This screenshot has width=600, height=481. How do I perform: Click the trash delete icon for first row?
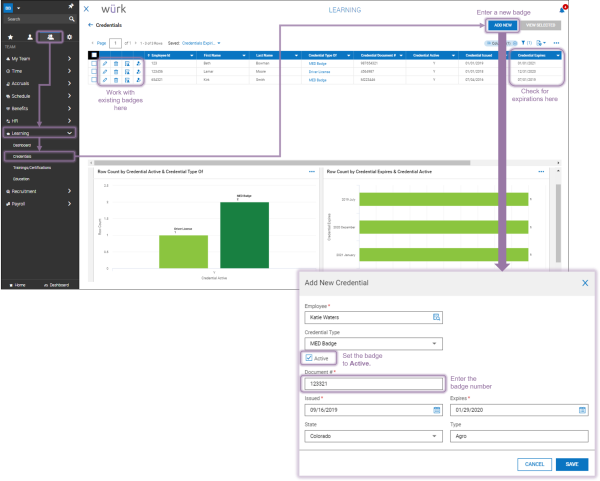pos(116,64)
